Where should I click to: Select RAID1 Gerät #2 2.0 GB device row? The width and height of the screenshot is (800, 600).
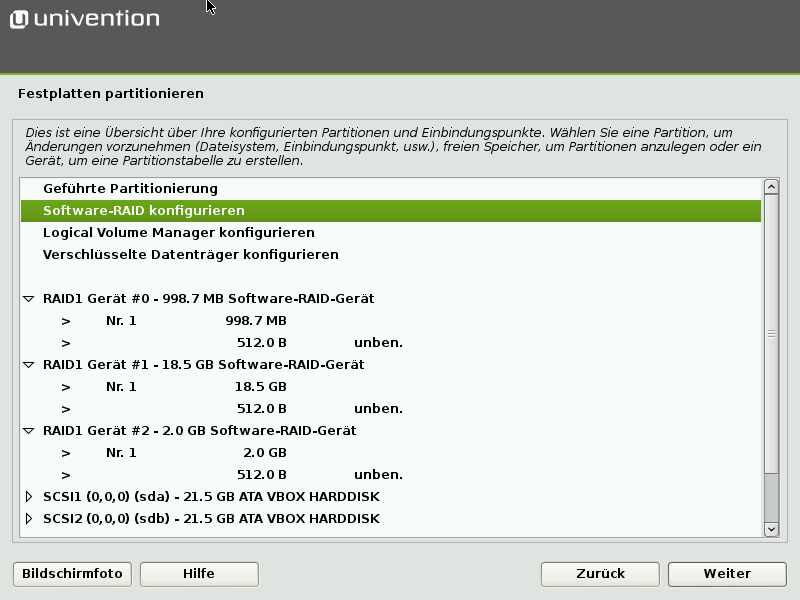point(391,431)
